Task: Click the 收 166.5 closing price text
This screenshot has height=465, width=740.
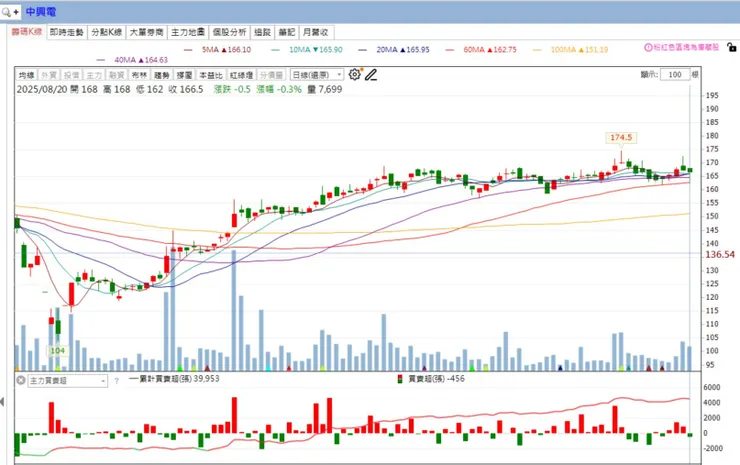Action: pos(185,89)
